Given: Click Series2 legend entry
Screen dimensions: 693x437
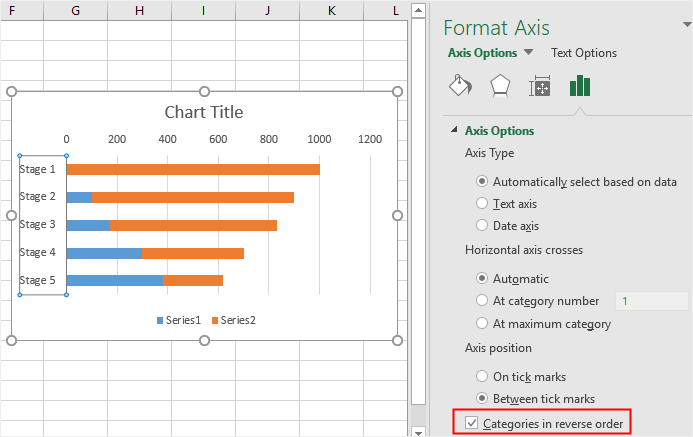Looking at the screenshot, I should tap(233, 320).
